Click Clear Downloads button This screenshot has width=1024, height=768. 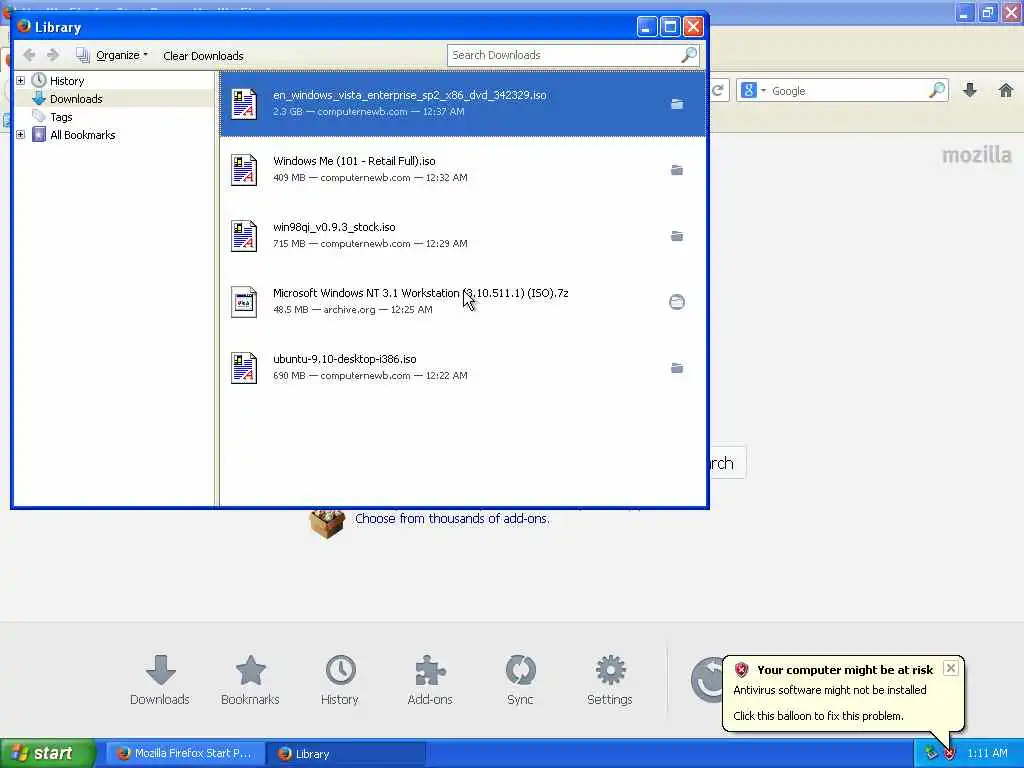pyautogui.click(x=203, y=56)
